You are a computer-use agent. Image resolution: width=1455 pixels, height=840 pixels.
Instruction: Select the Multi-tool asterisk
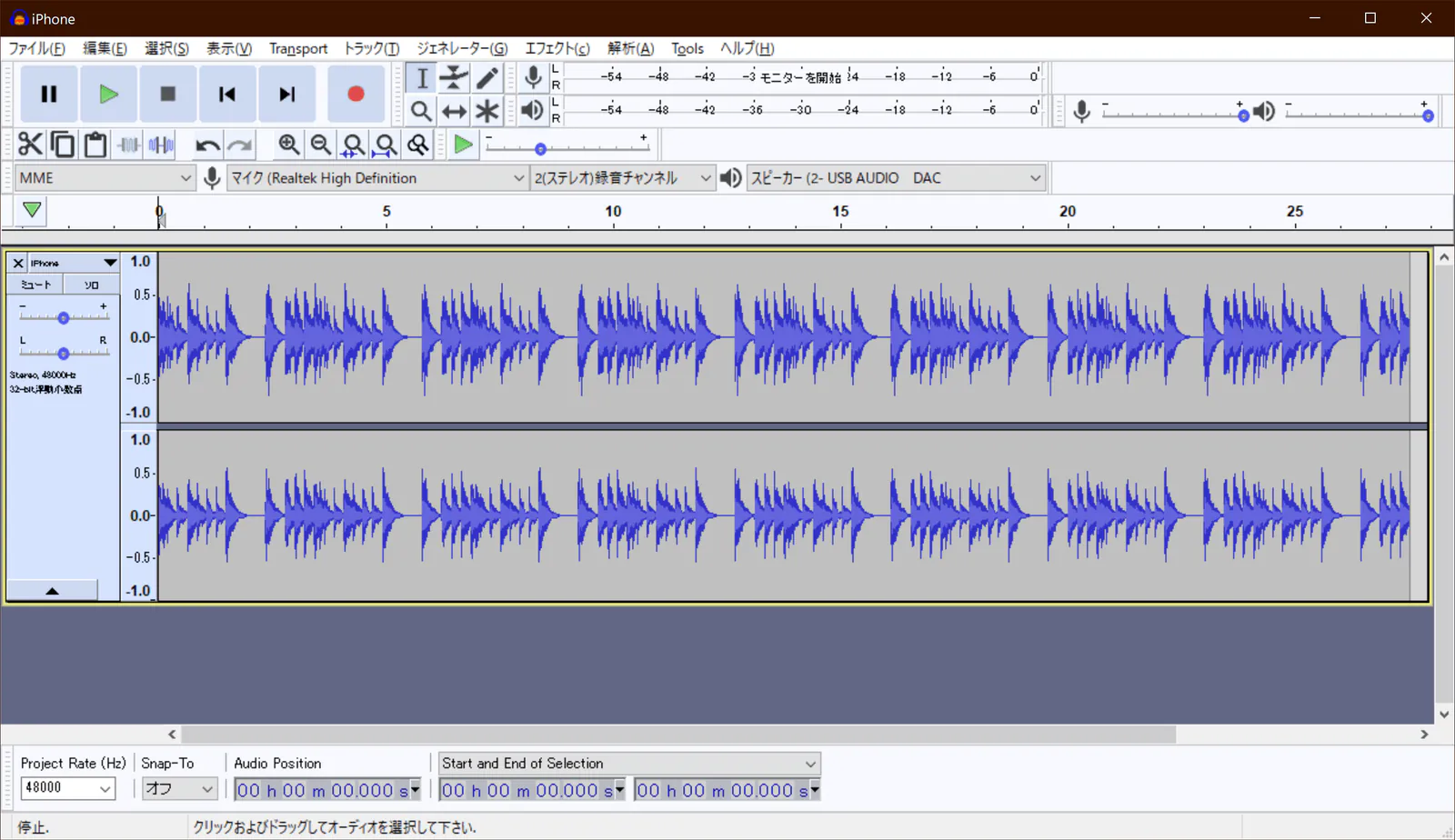click(x=487, y=111)
